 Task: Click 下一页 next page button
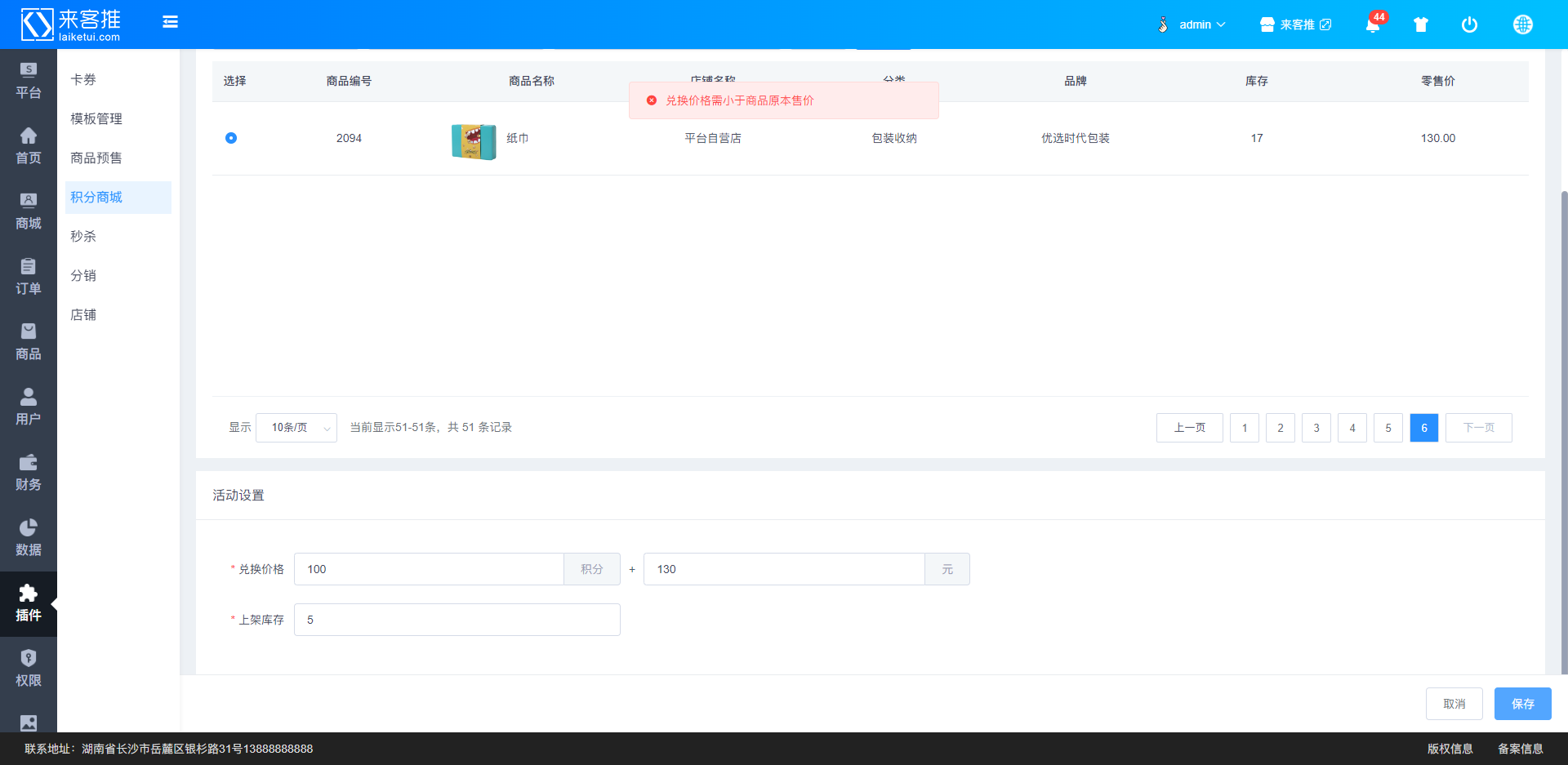pyautogui.click(x=1479, y=428)
